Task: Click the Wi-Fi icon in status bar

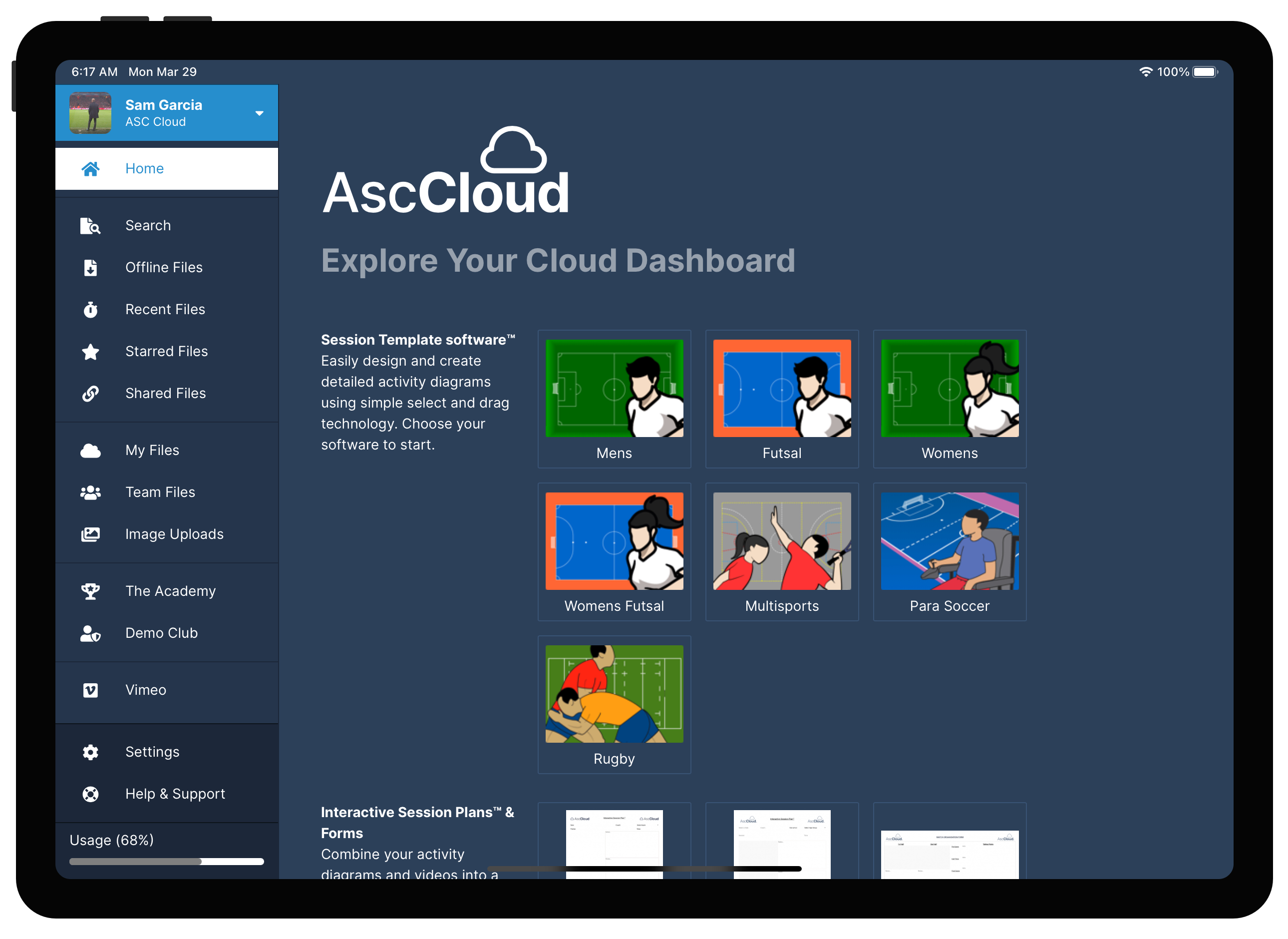Action: click(x=1145, y=72)
